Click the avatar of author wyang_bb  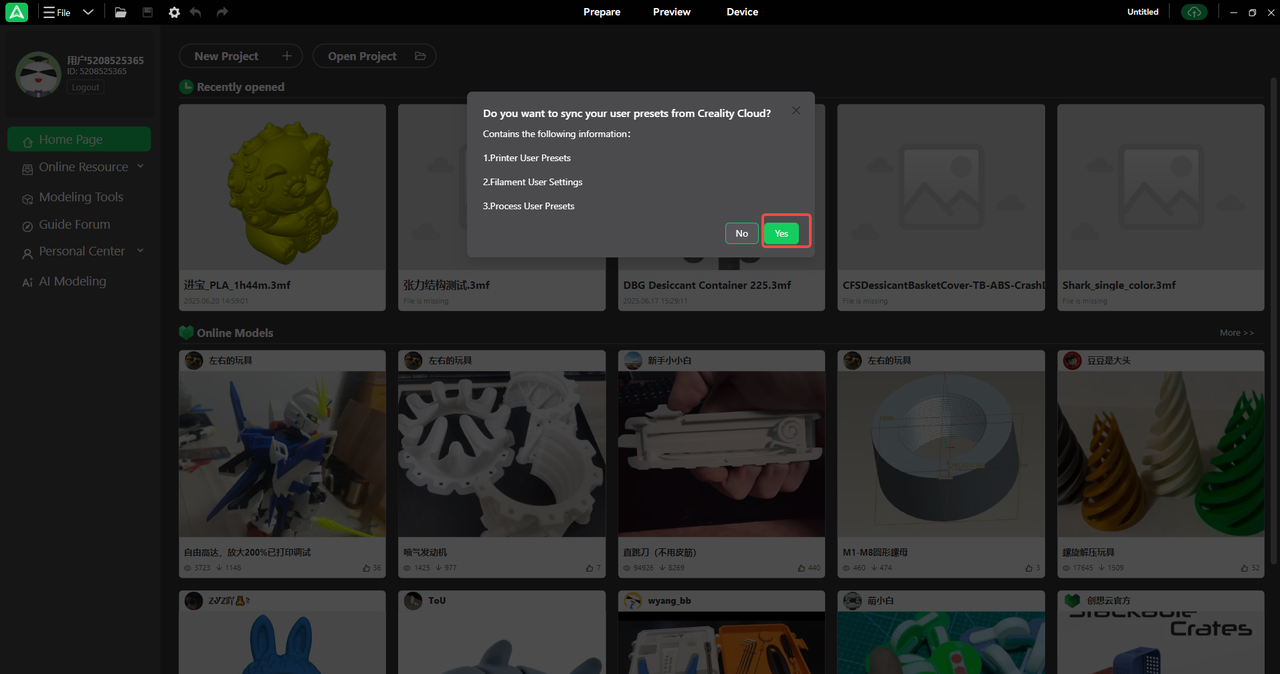point(631,601)
